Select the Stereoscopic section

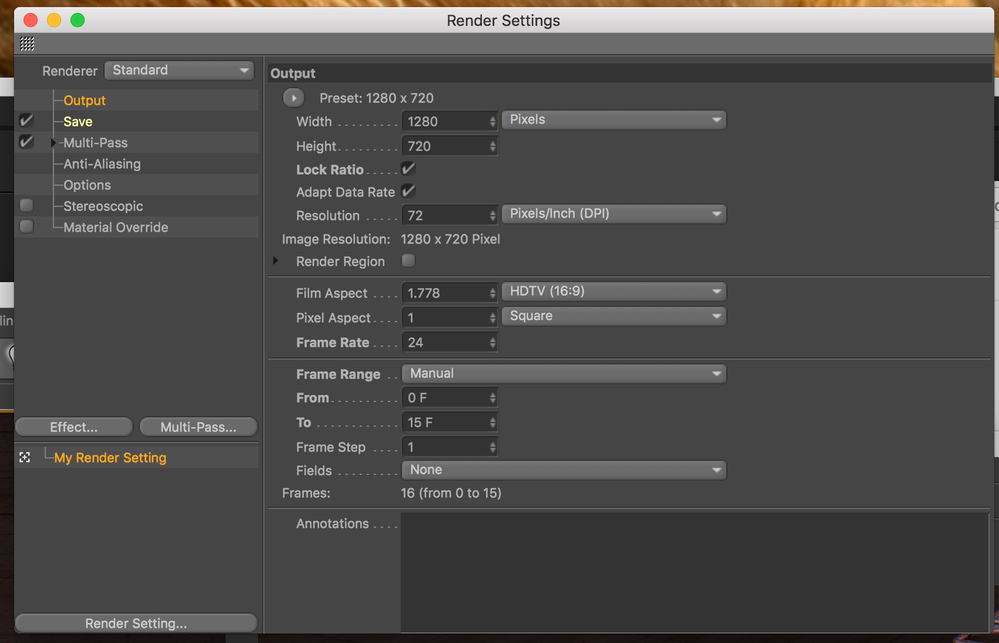(103, 206)
